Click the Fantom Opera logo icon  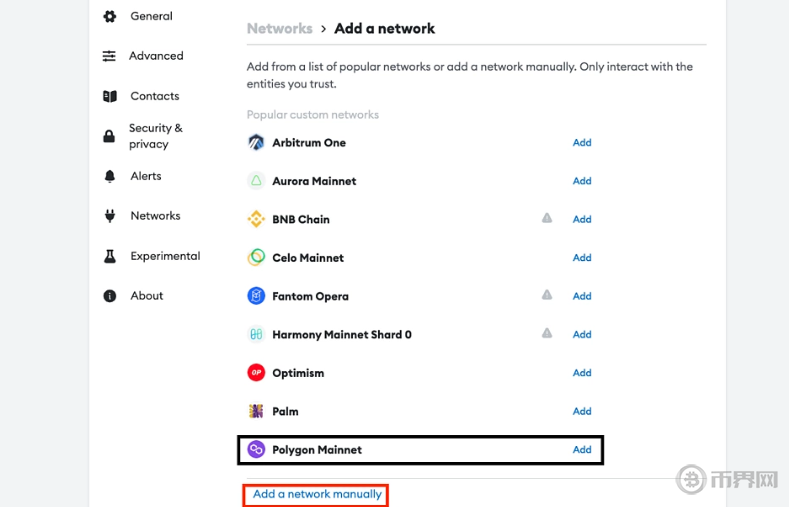(256, 296)
